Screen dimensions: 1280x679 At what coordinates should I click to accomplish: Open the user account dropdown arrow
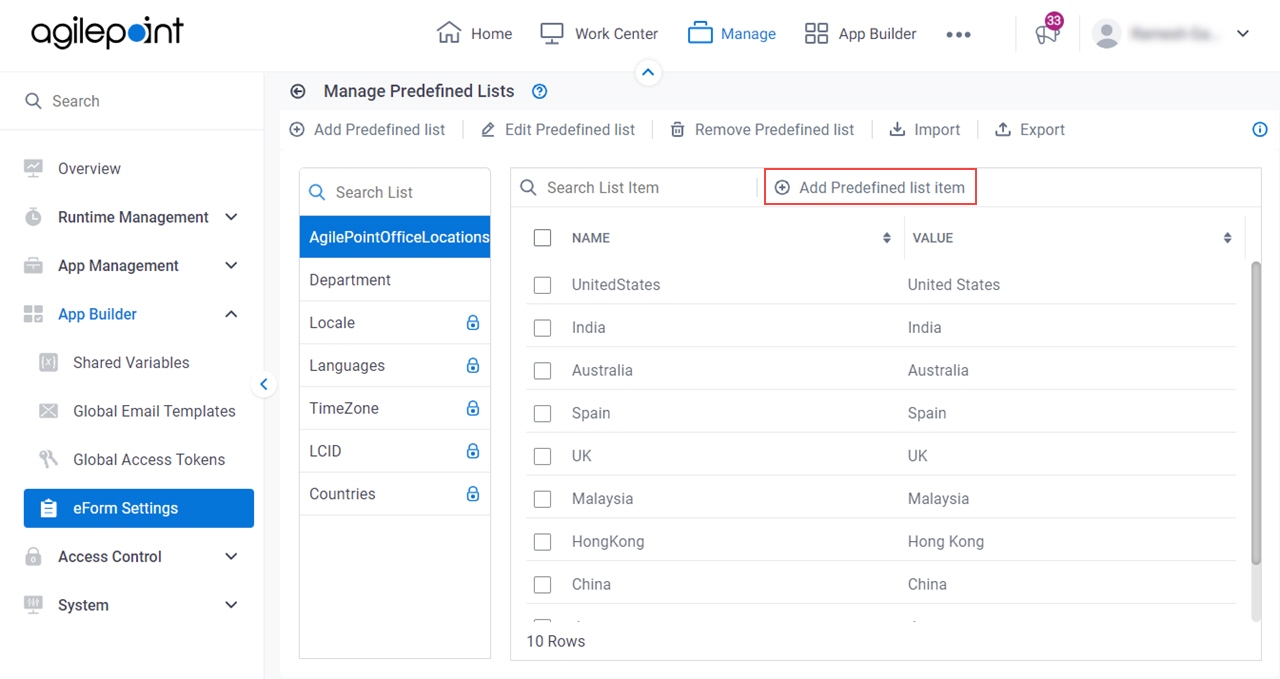(1243, 34)
